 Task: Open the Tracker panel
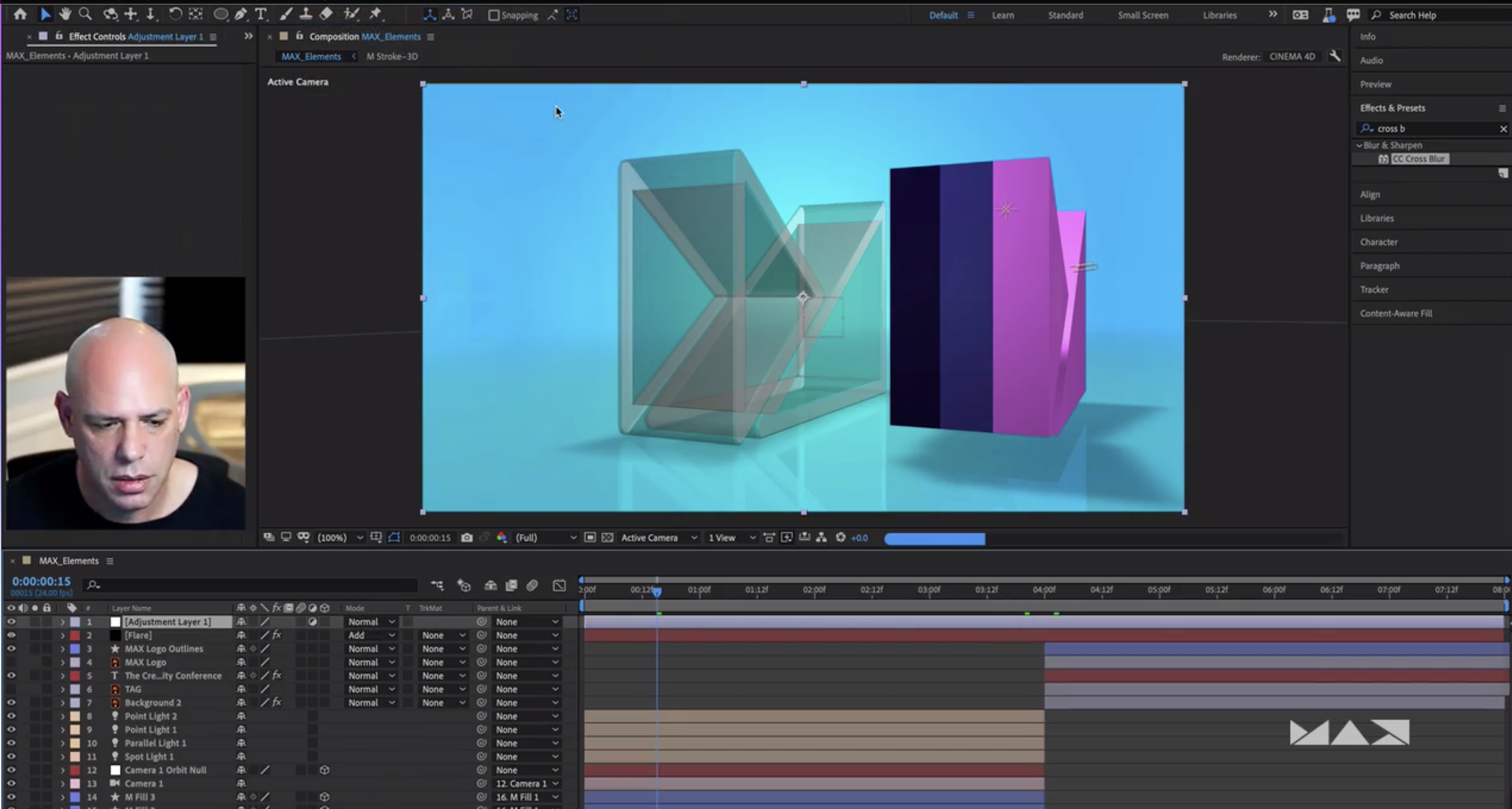(x=1374, y=289)
